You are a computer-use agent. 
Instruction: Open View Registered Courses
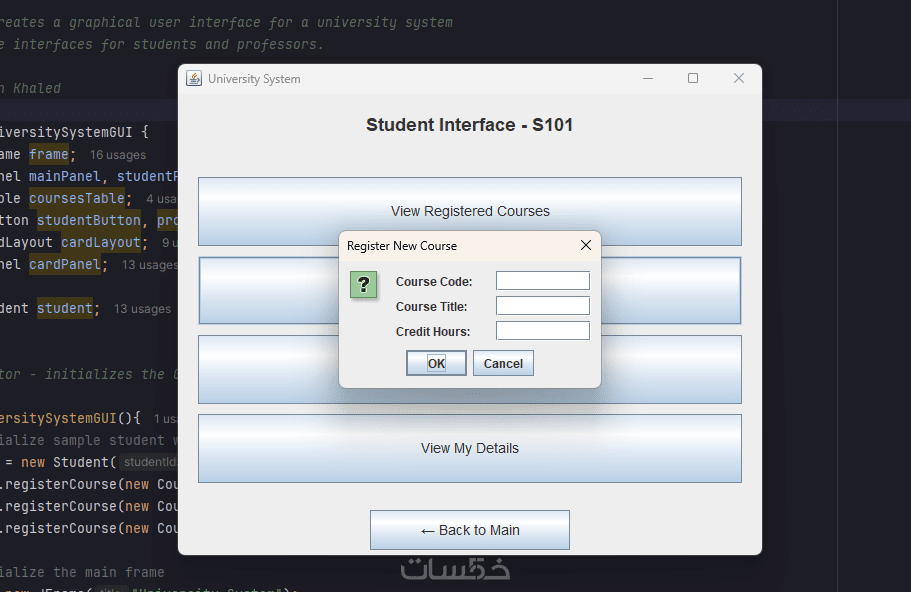[470, 211]
